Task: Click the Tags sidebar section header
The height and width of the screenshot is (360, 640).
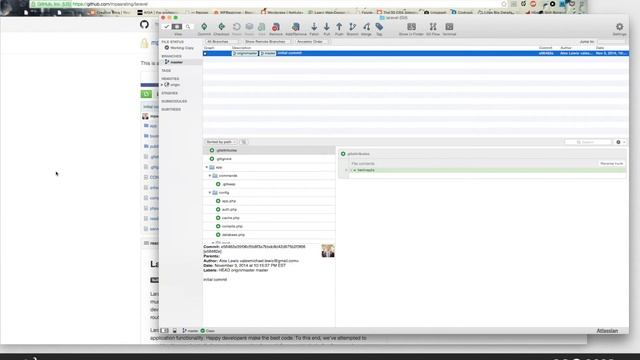Action: (166, 71)
